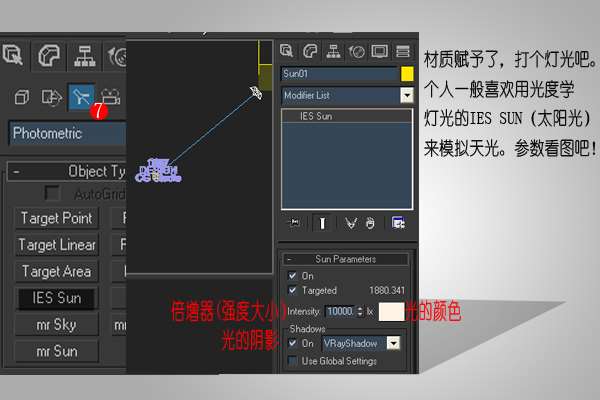Click Make Unique icon under modifier stack
600x400 pixels.
point(350,223)
